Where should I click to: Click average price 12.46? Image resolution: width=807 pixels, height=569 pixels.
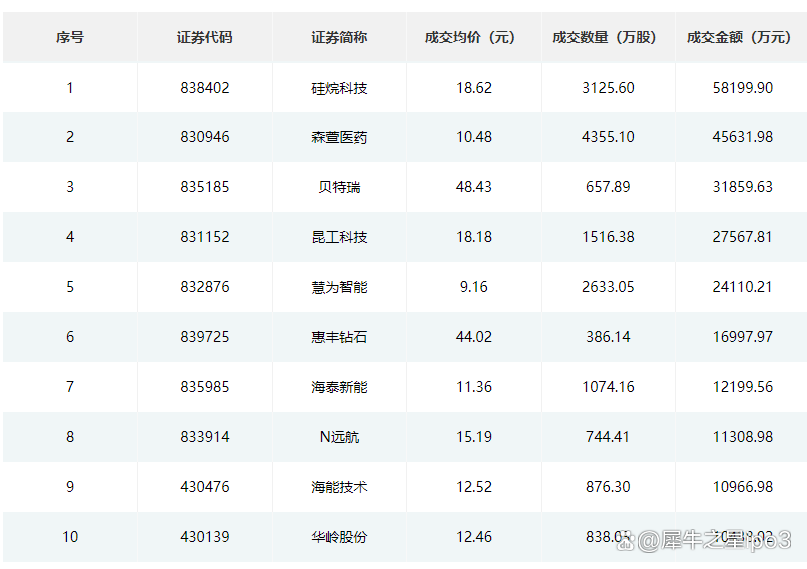point(474,537)
